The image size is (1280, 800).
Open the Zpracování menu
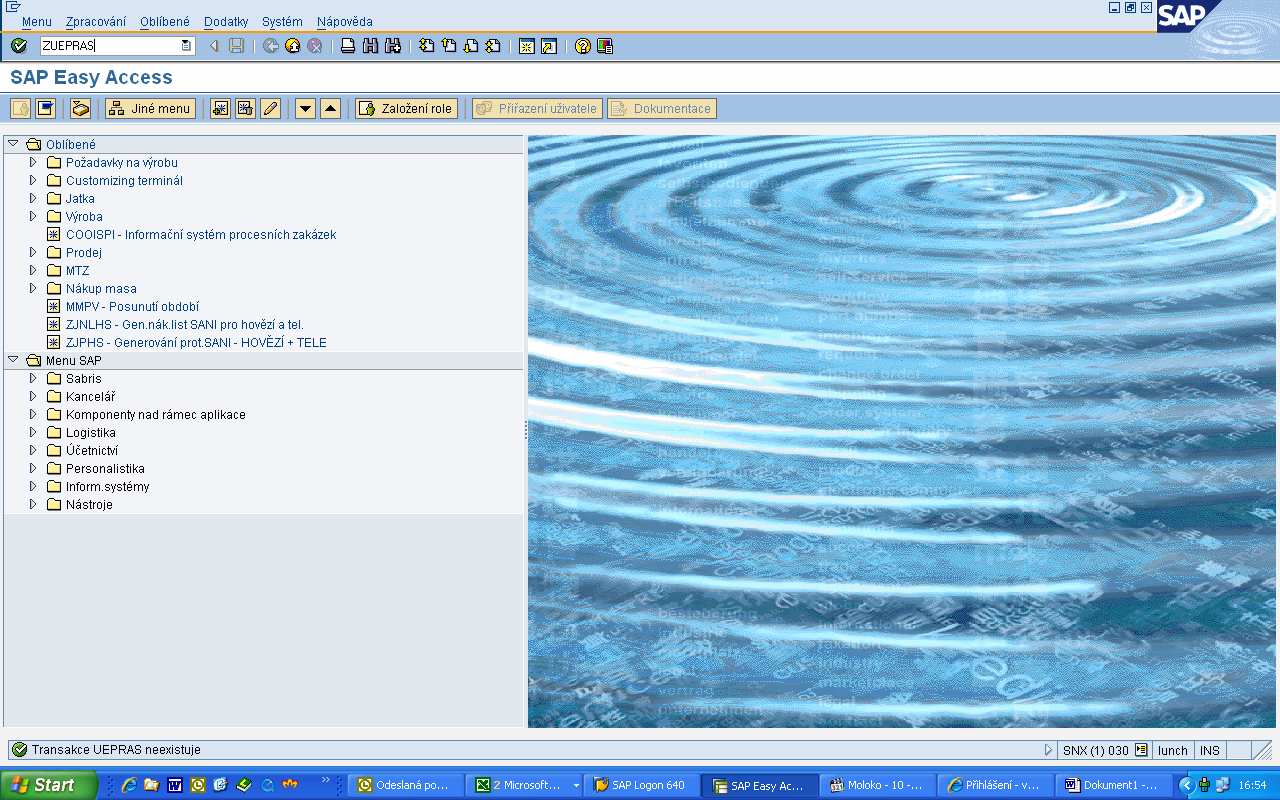pyautogui.click(x=96, y=22)
